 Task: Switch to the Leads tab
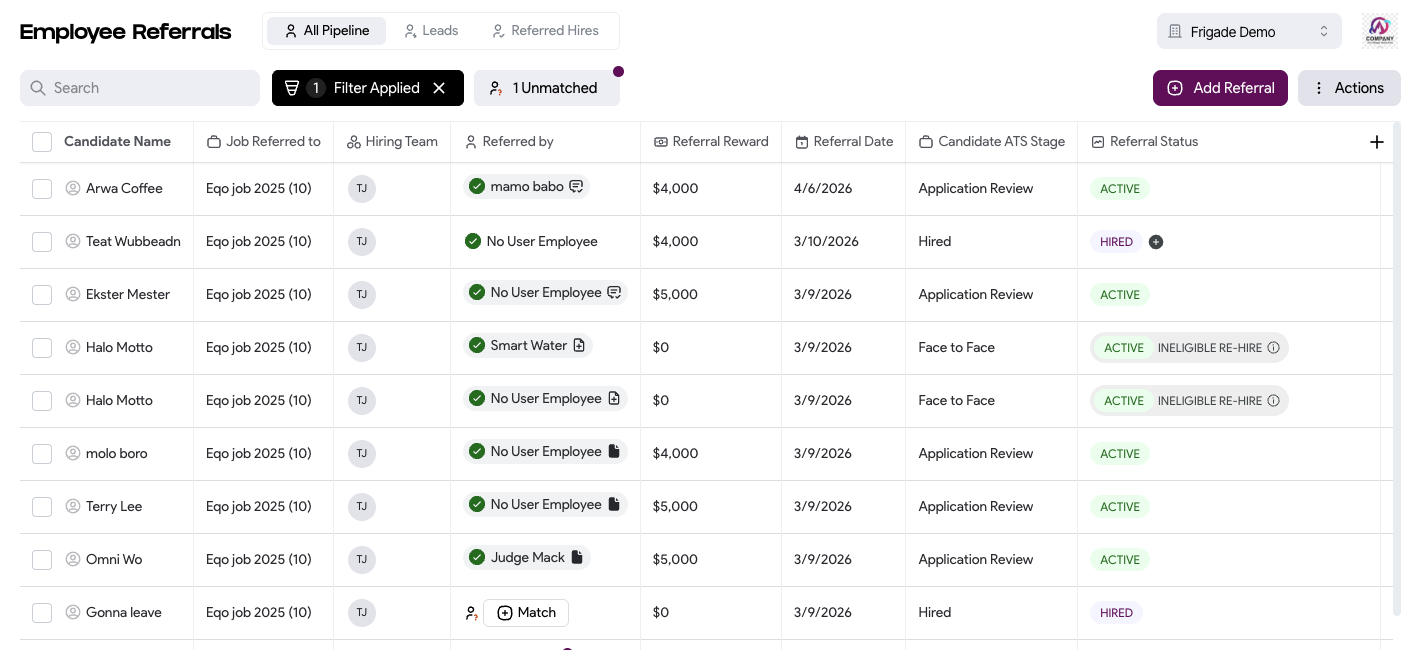point(431,31)
